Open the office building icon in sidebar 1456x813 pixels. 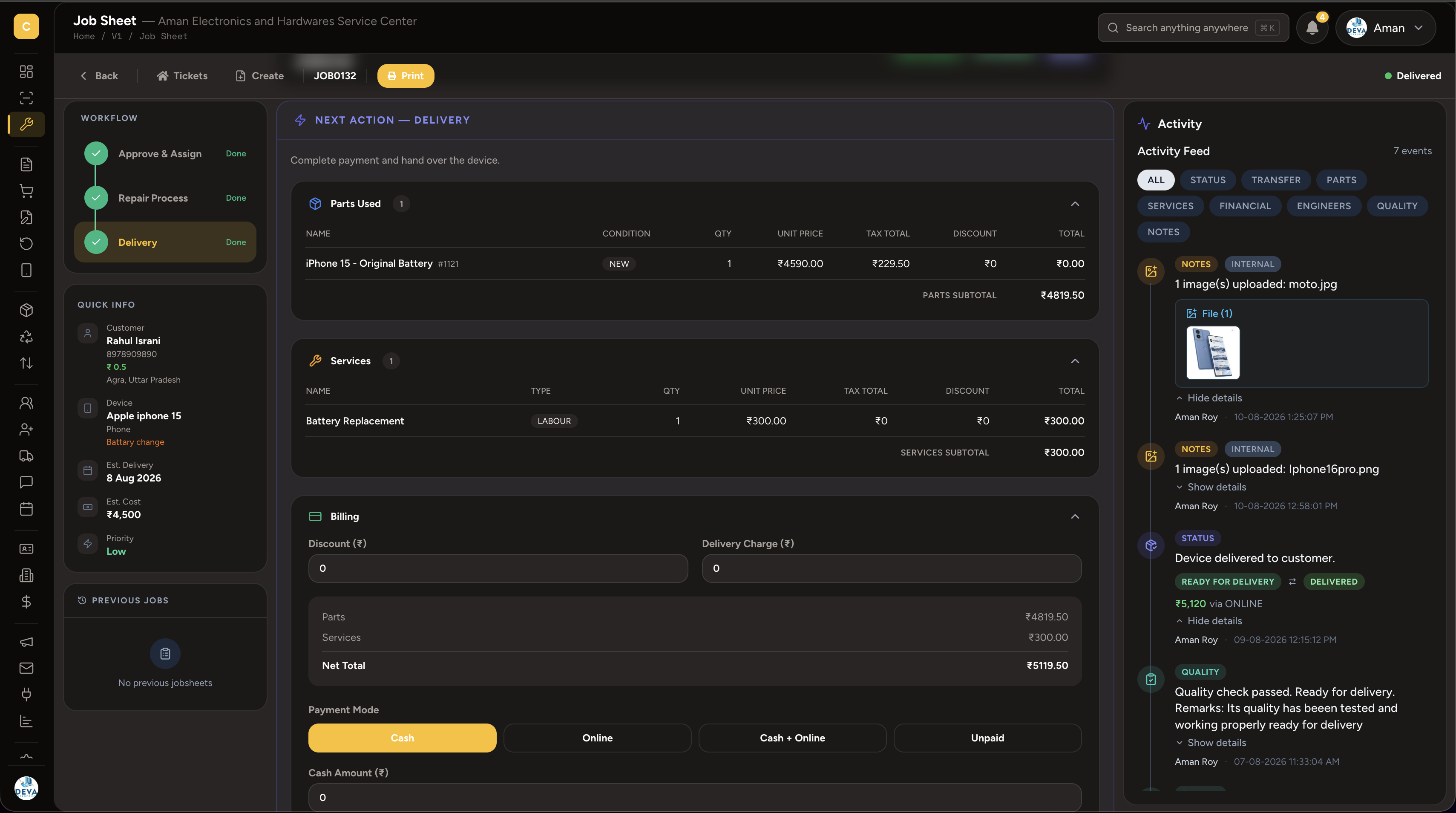coord(26,575)
